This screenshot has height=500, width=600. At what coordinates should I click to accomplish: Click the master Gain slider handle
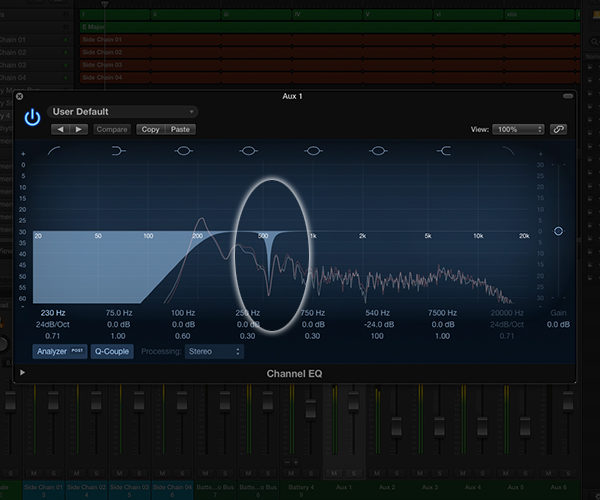tap(558, 231)
